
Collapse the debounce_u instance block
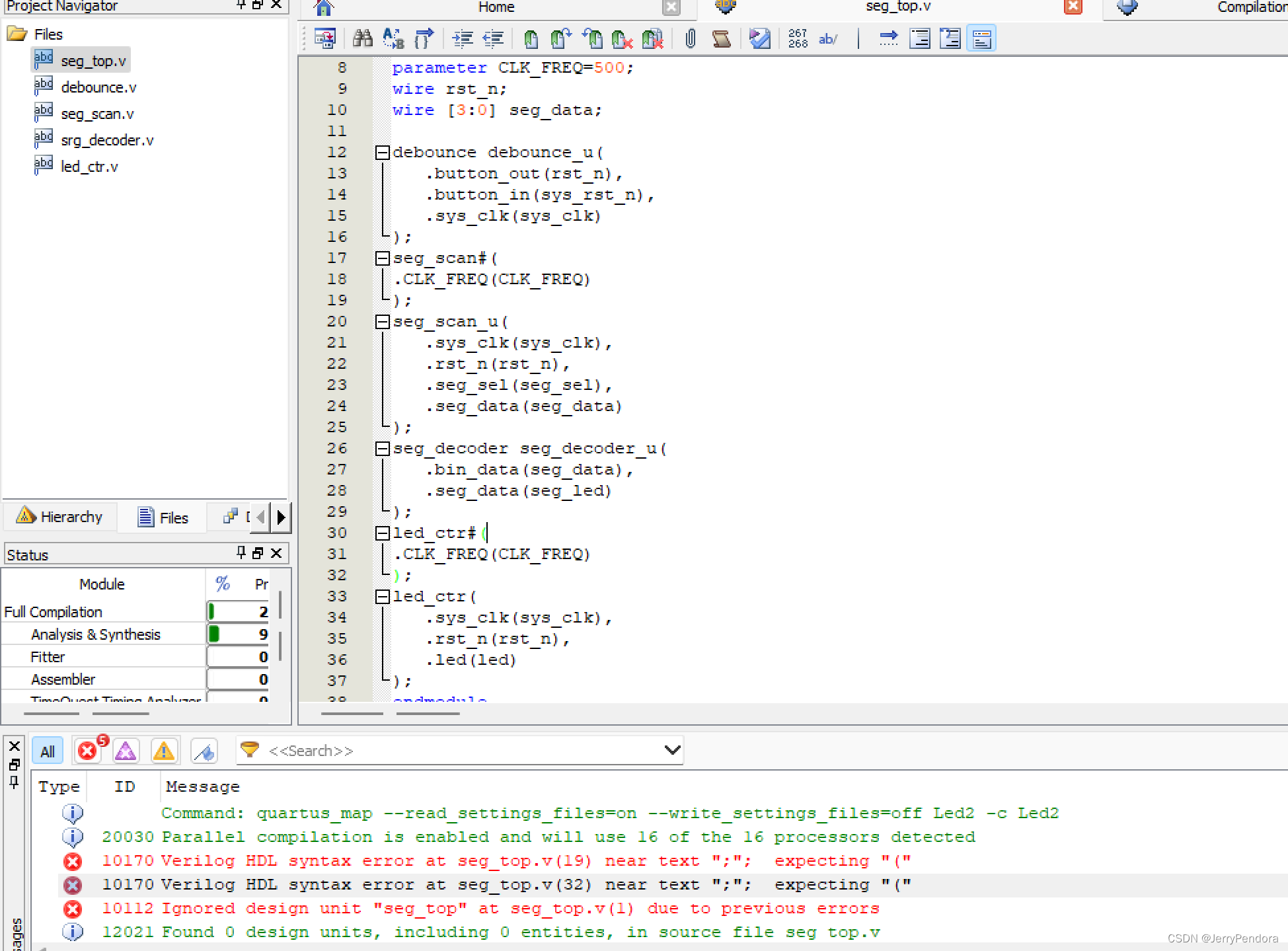point(382,153)
